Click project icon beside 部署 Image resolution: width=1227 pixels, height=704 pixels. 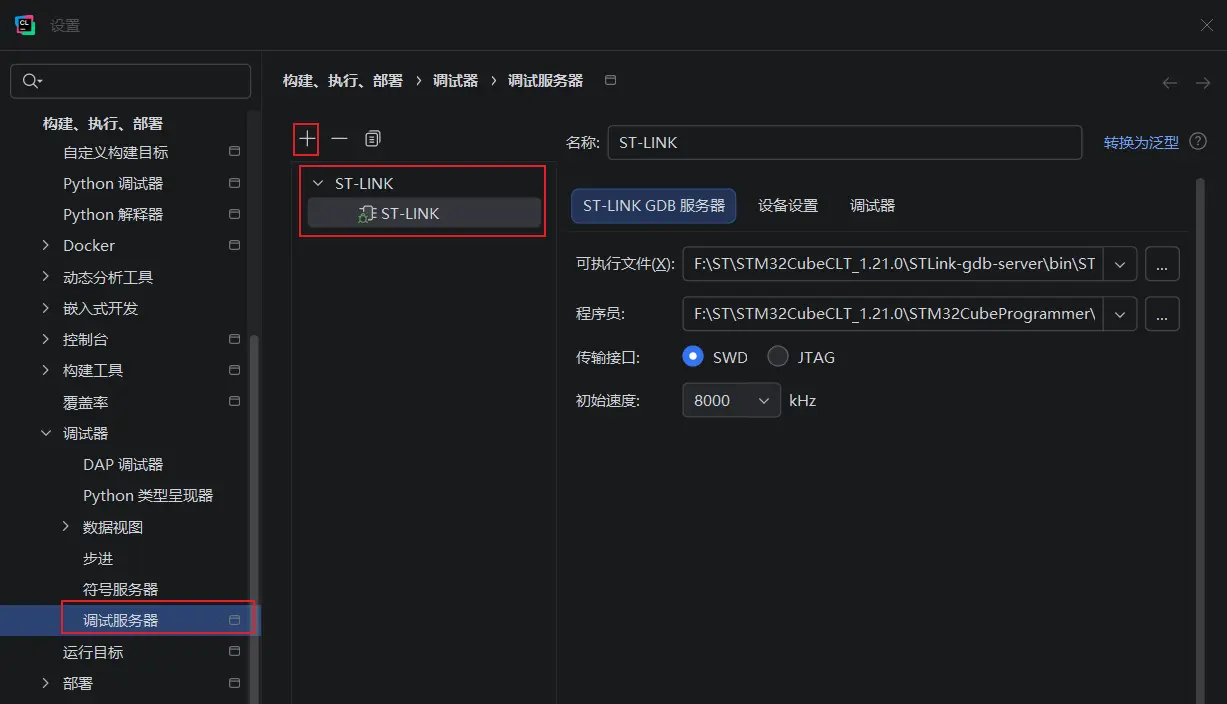tap(235, 683)
